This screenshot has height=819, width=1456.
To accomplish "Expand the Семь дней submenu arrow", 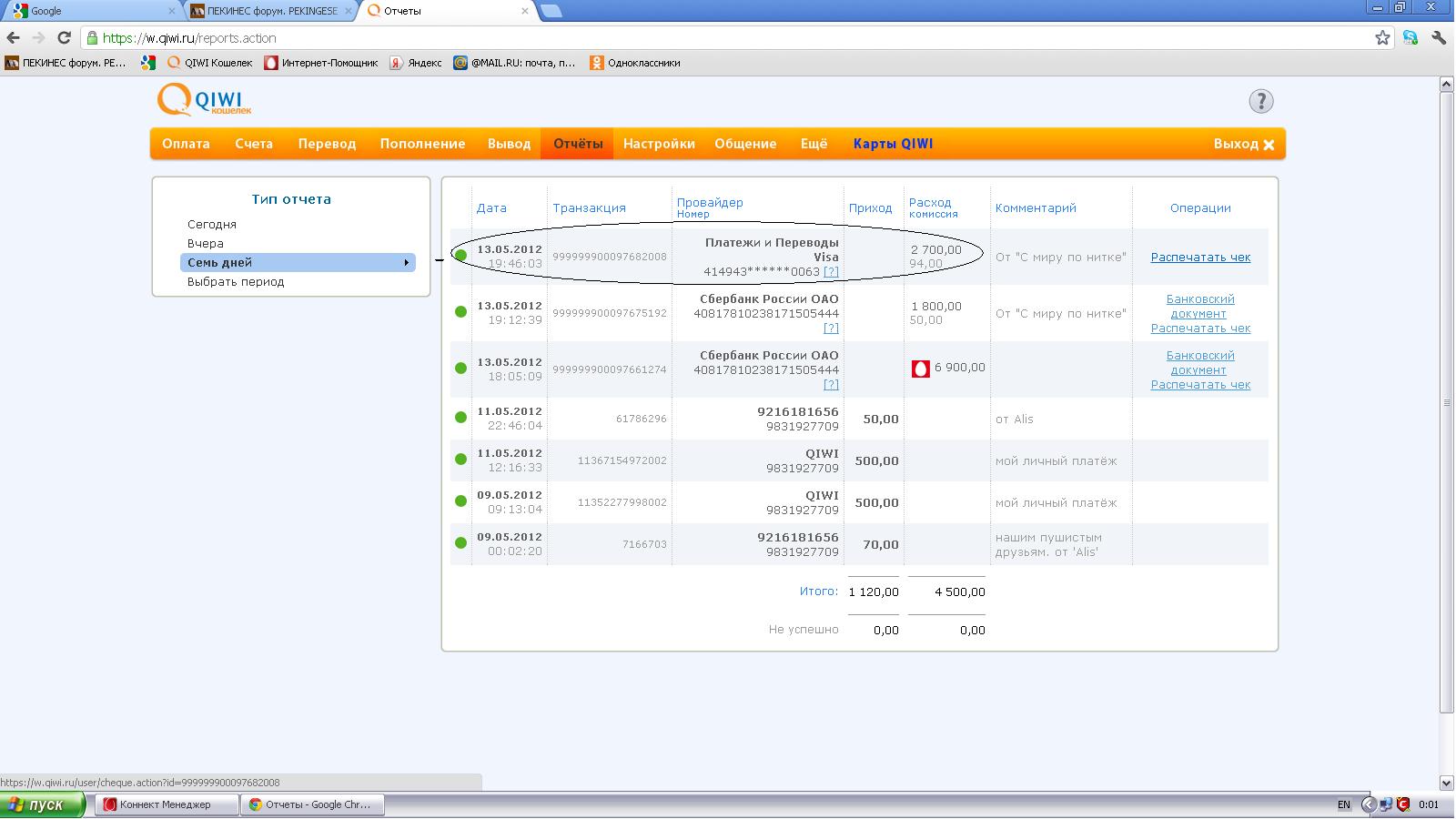I will 406,263.
